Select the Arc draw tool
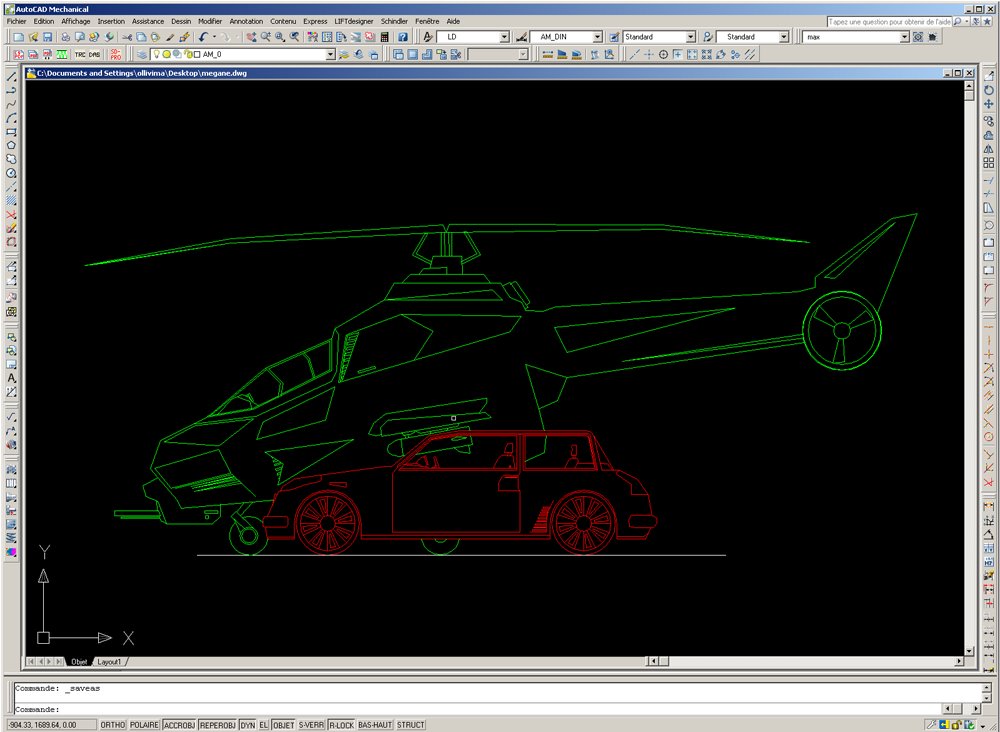This screenshot has width=1000, height=732. pyautogui.click(x=11, y=119)
